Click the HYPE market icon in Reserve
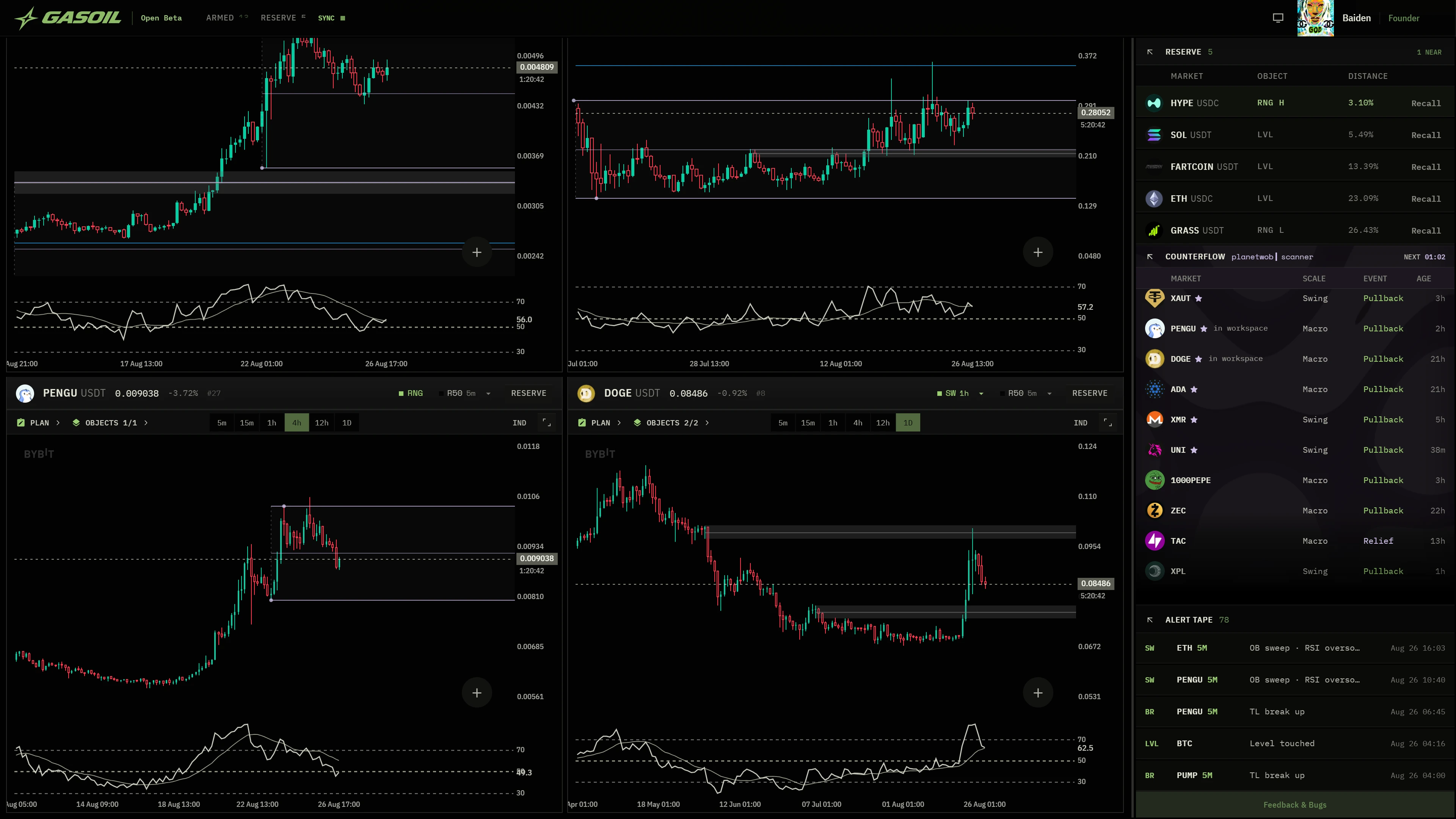The width and height of the screenshot is (1456, 819). 1154,103
